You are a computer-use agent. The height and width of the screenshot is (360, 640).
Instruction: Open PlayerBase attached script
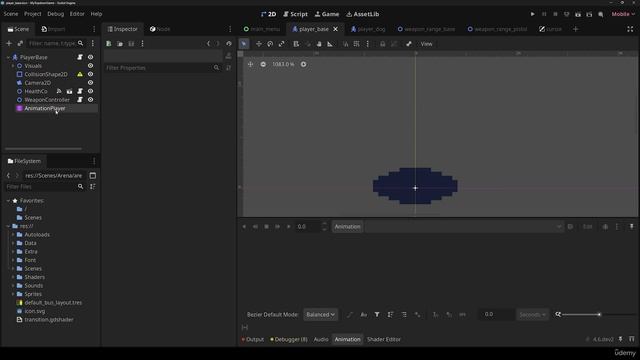coord(80,57)
